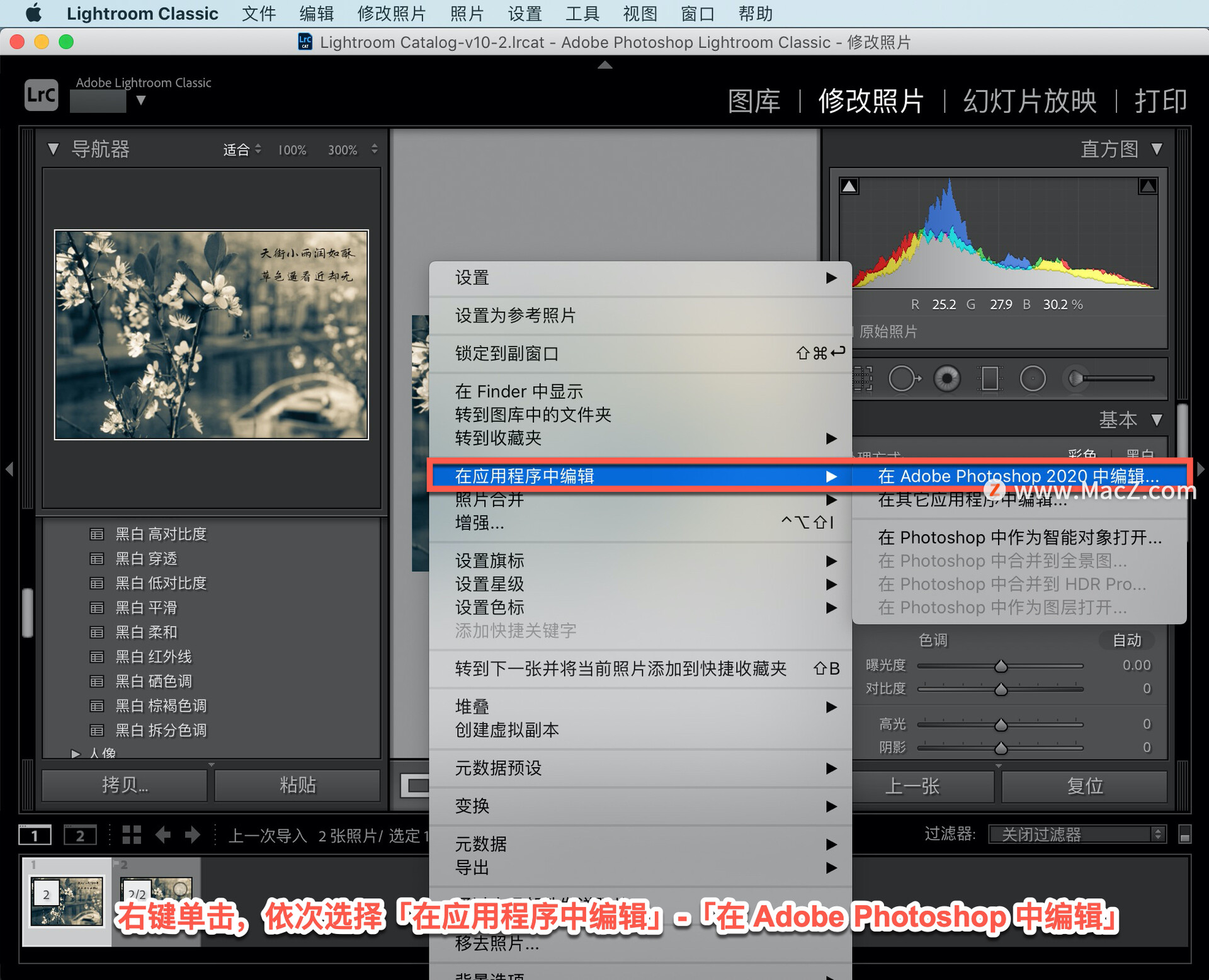
Task: Click the navigator preview image
Action: point(212,334)
